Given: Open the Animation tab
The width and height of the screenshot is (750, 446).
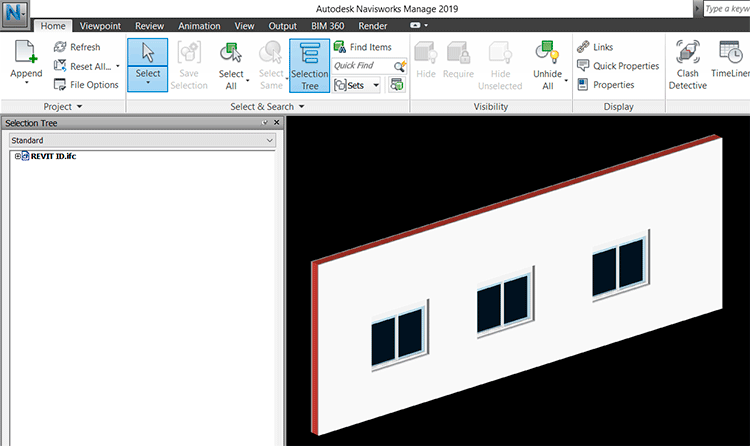Looking at the screenshot, I should pyautogui.click(x=199, y=26).
